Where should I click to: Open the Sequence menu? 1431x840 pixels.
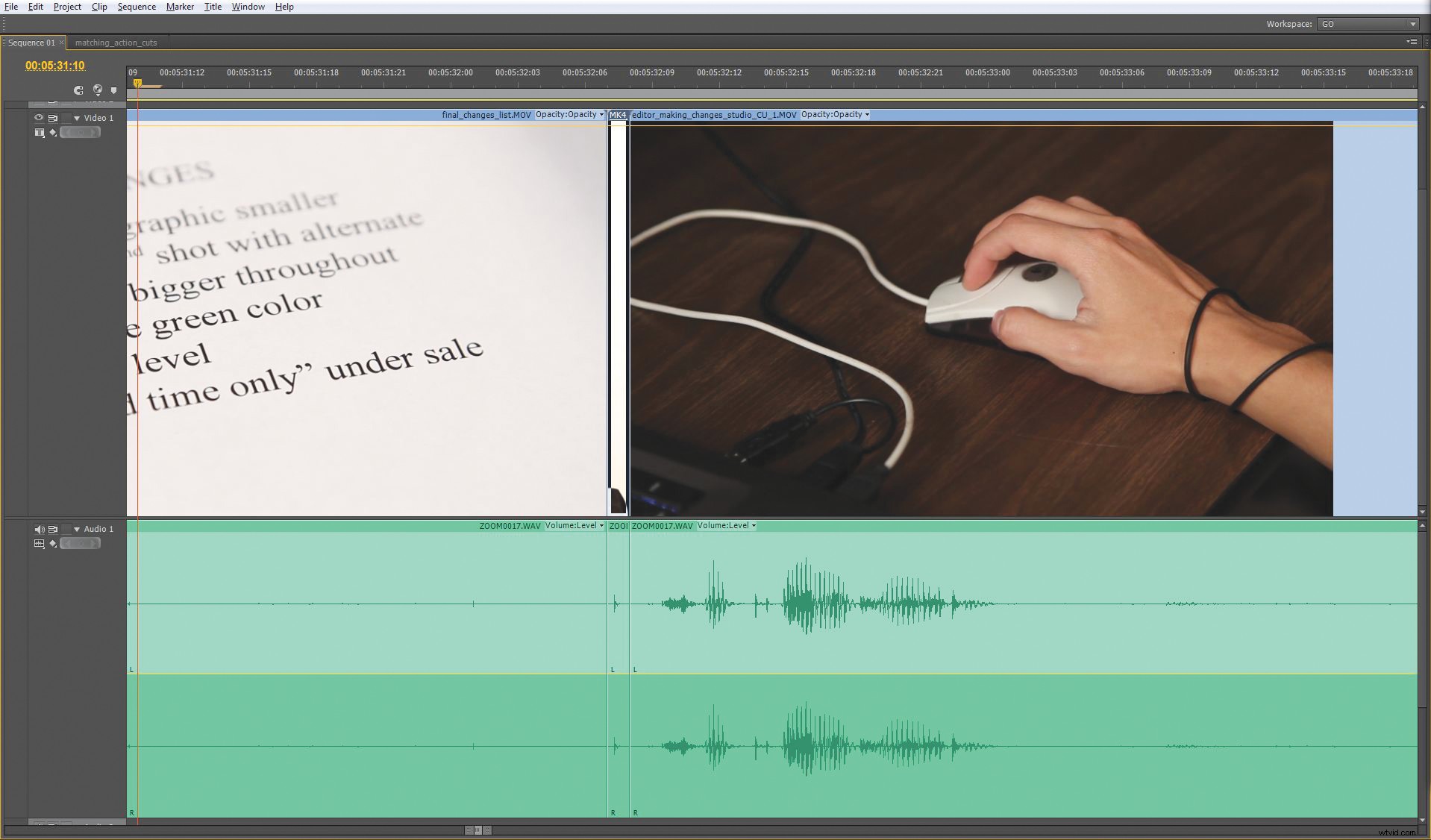[x=137, y=7]
